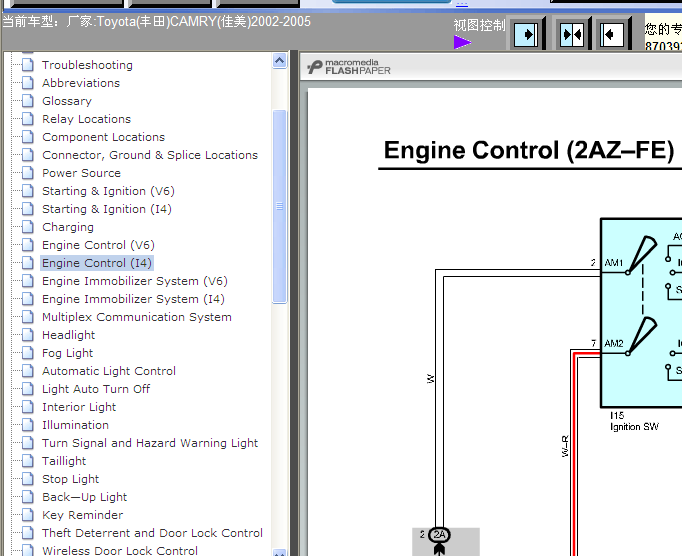Click the page icon beside Power Source
682x556 pixels.
(x=28, y=173)
